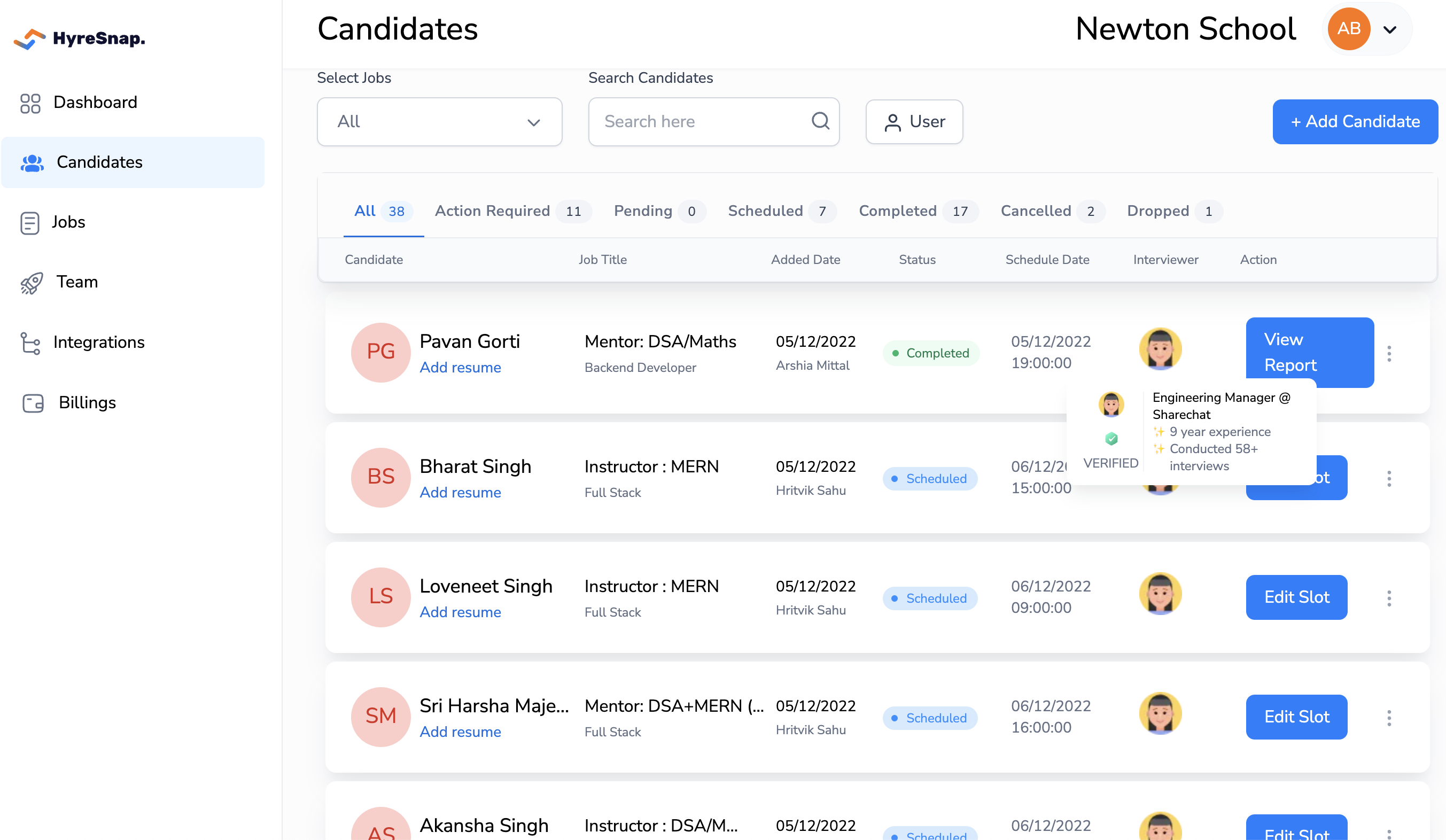This screenshot has width=1446, height=840.
Task: Click the Add Candidate button
Action: [1355, 122]
